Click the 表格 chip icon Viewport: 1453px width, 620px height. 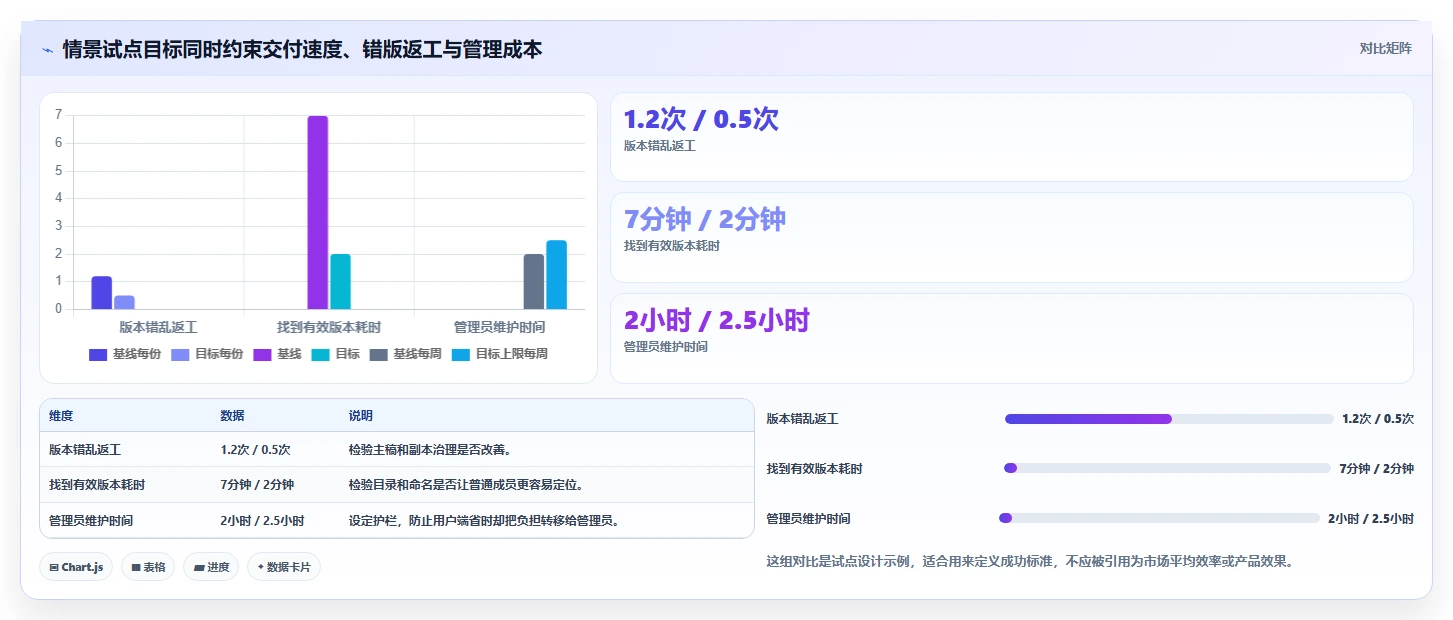(136, 567)
